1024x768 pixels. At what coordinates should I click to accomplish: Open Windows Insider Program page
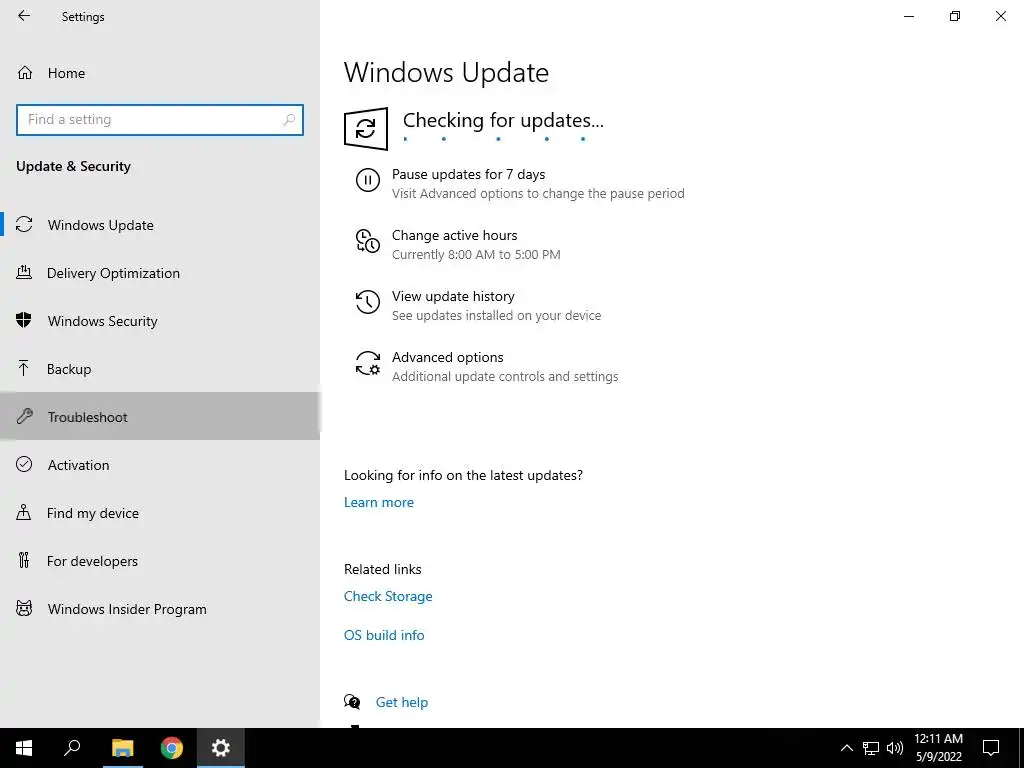[160, 609]
